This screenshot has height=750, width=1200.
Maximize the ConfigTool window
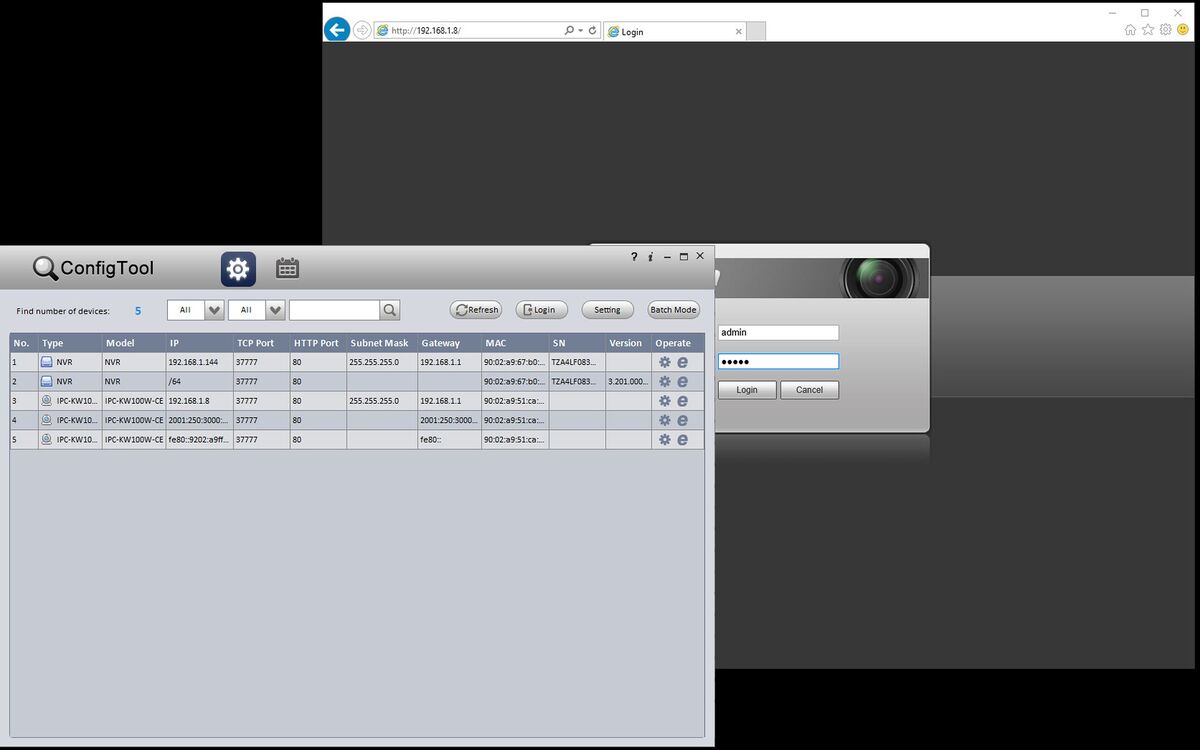pyautogui.click(x=684, y=257)
